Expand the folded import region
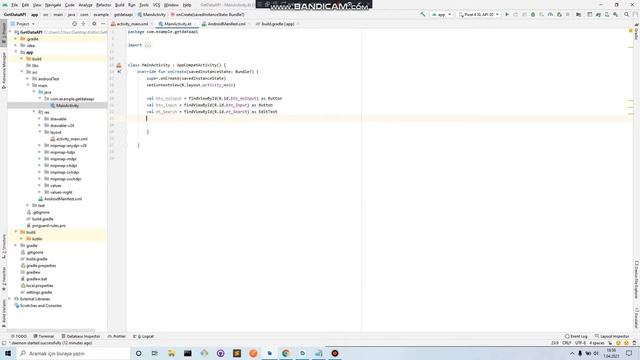 coord(148,45)
